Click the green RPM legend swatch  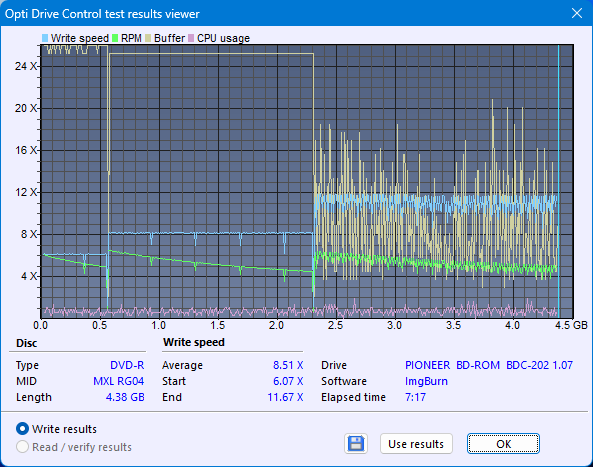click(x=115, y=38)
